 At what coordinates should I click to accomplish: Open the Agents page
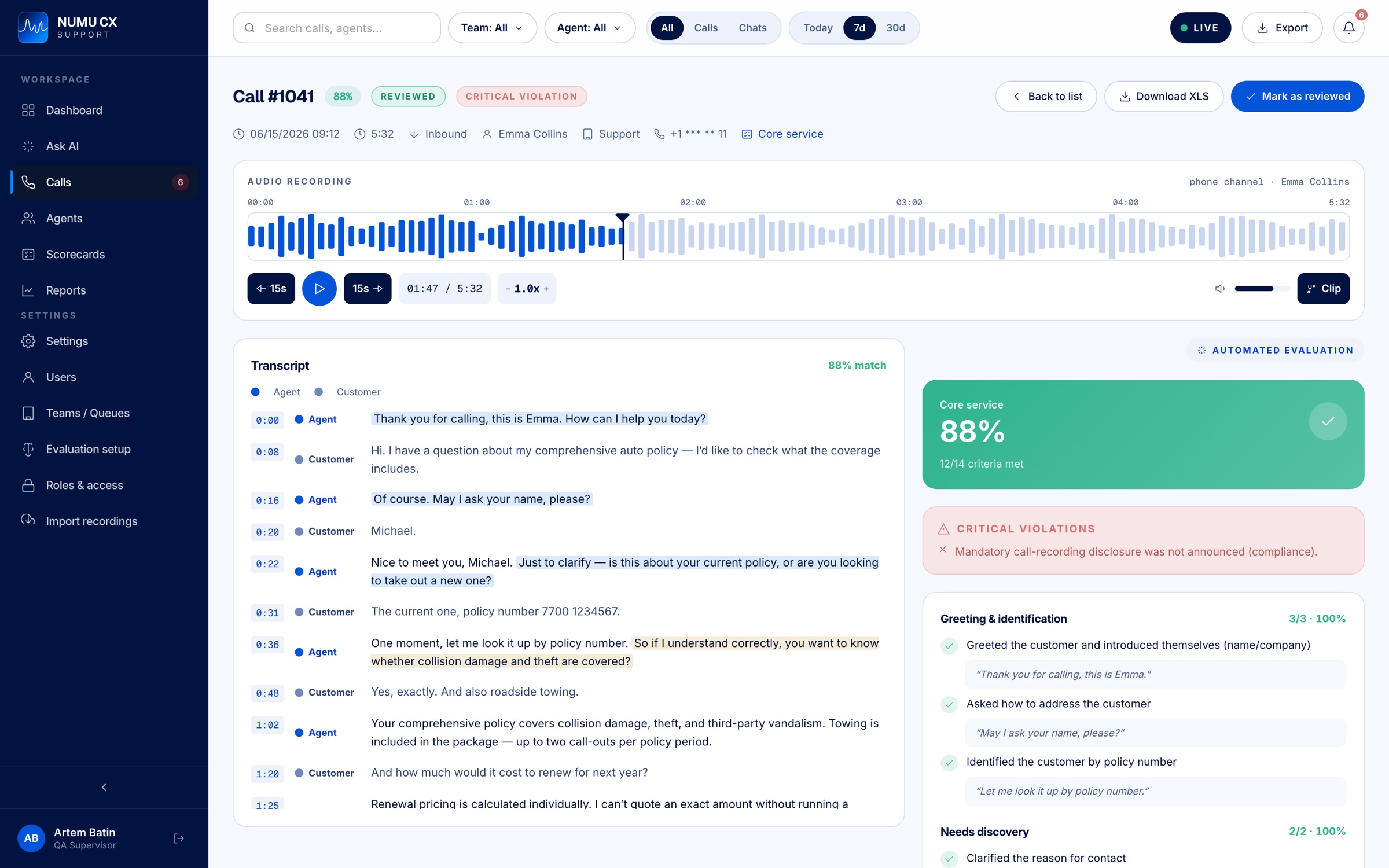[x=104, y=218]
